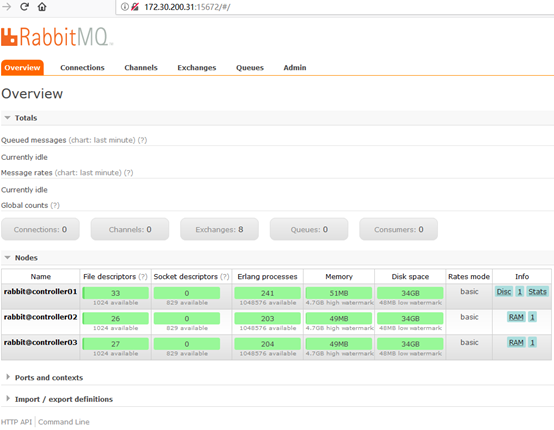This screenshot has width=554, height=430.
Task: Click the Overview page heading
Action: coord(32,94)
